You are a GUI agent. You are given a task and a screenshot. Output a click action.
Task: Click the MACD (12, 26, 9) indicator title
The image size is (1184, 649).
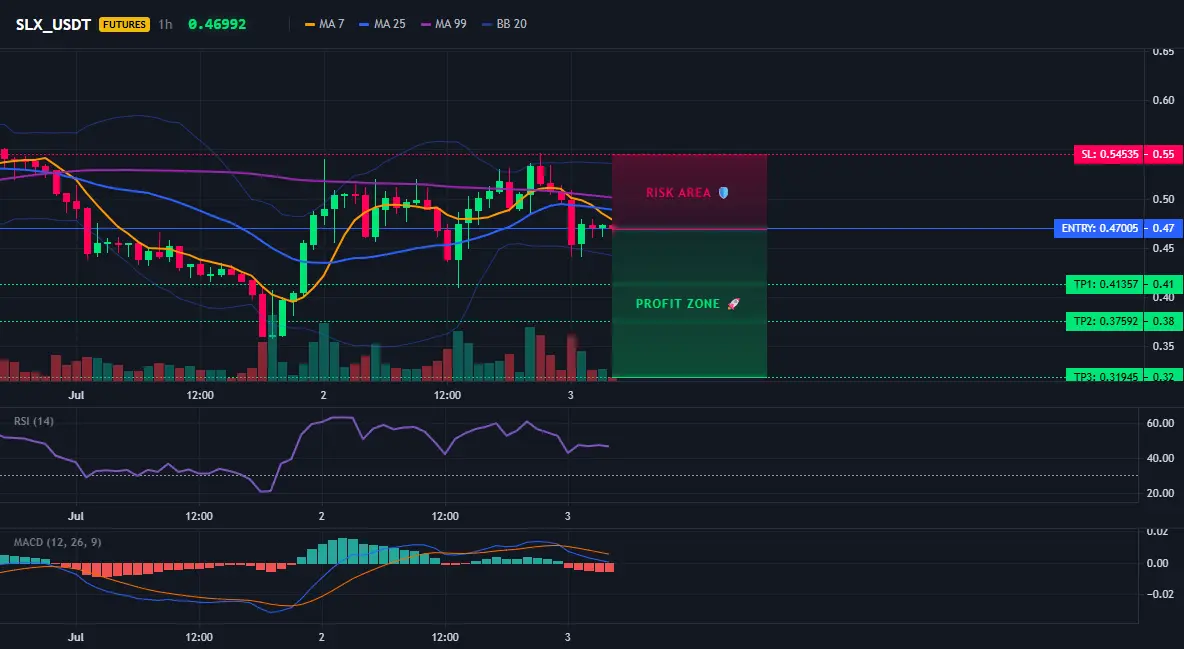[x=57, y=542]
